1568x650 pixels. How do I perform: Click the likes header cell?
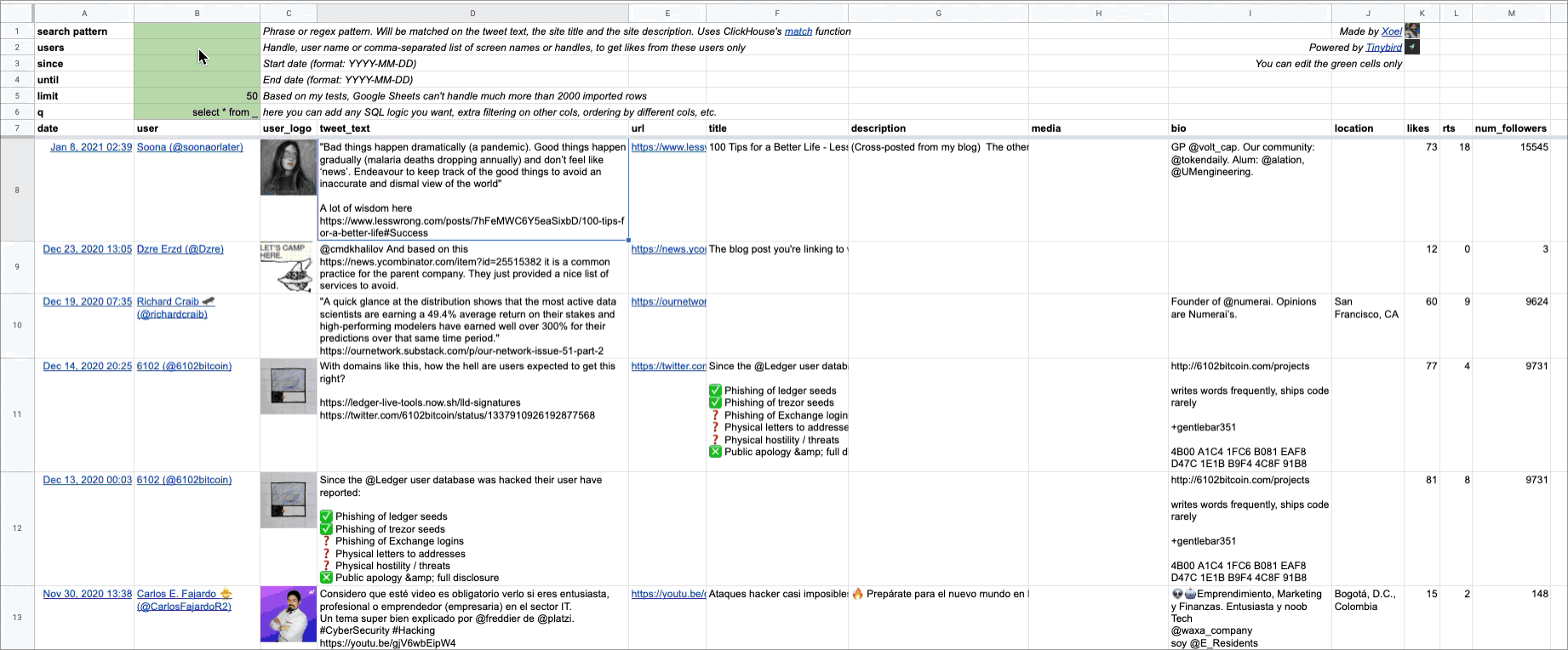click(x=1422, y=128)
